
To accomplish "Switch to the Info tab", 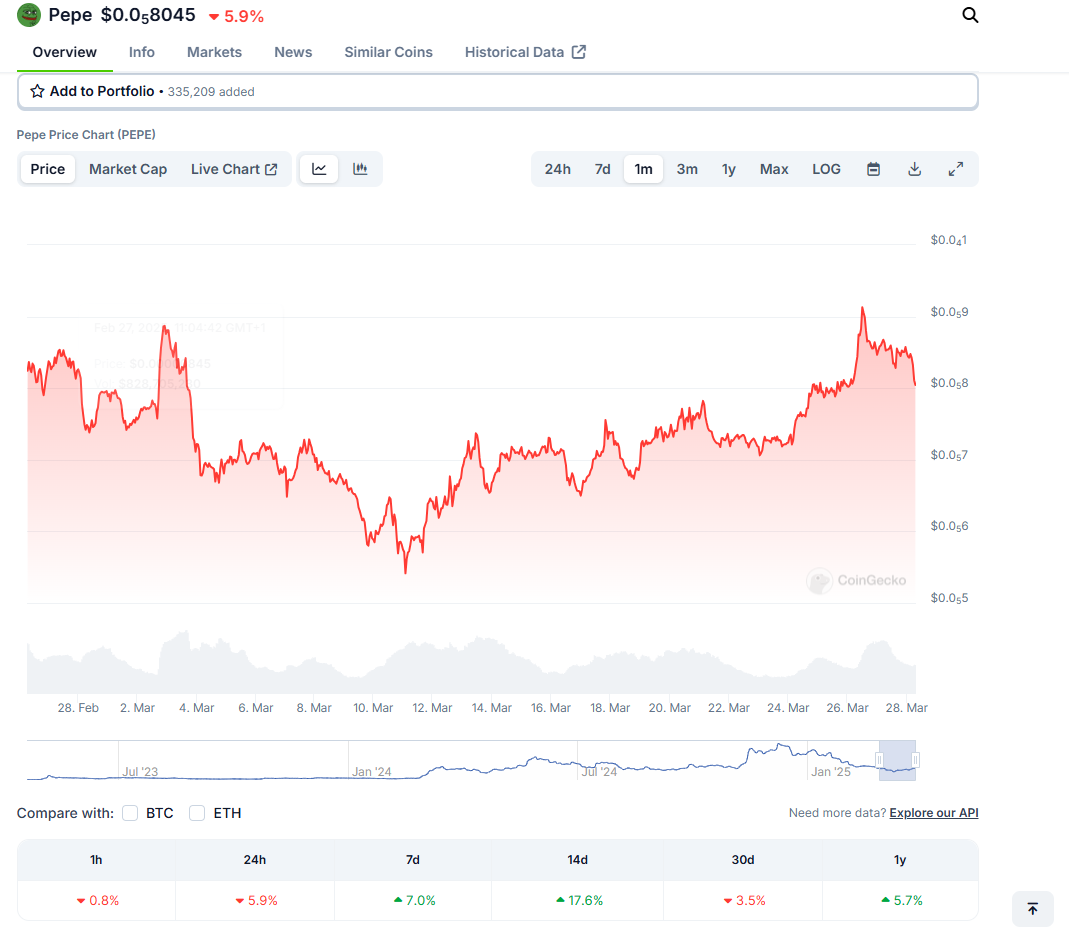I will [x=142, y=52].
